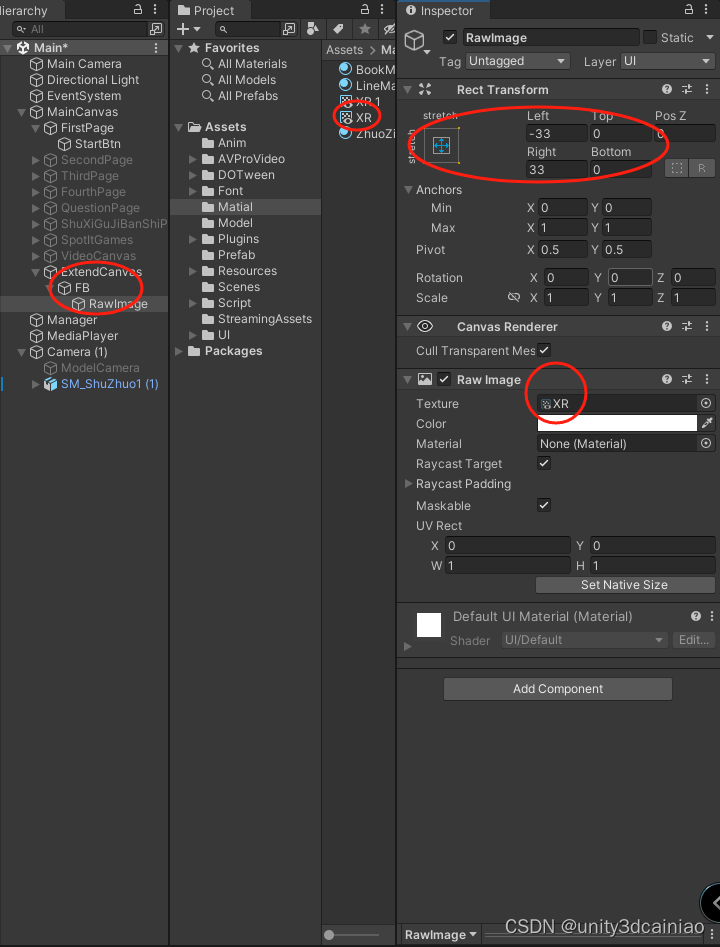Click the favorites star icon in Project toolbar
The height and width of the screenshot is (947, 720).
click(364, 30)
